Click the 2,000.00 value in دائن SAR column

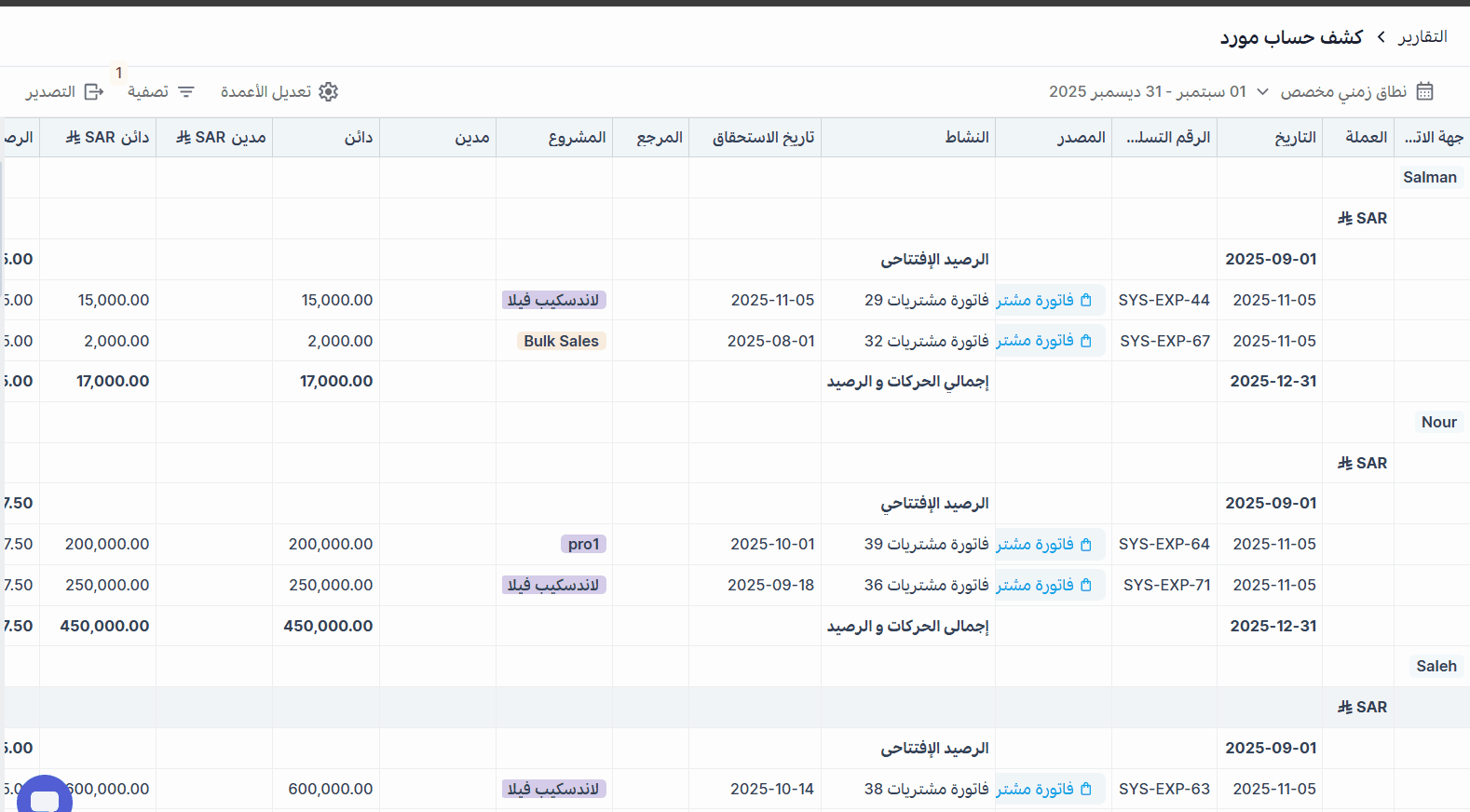[x=116, y=341]
